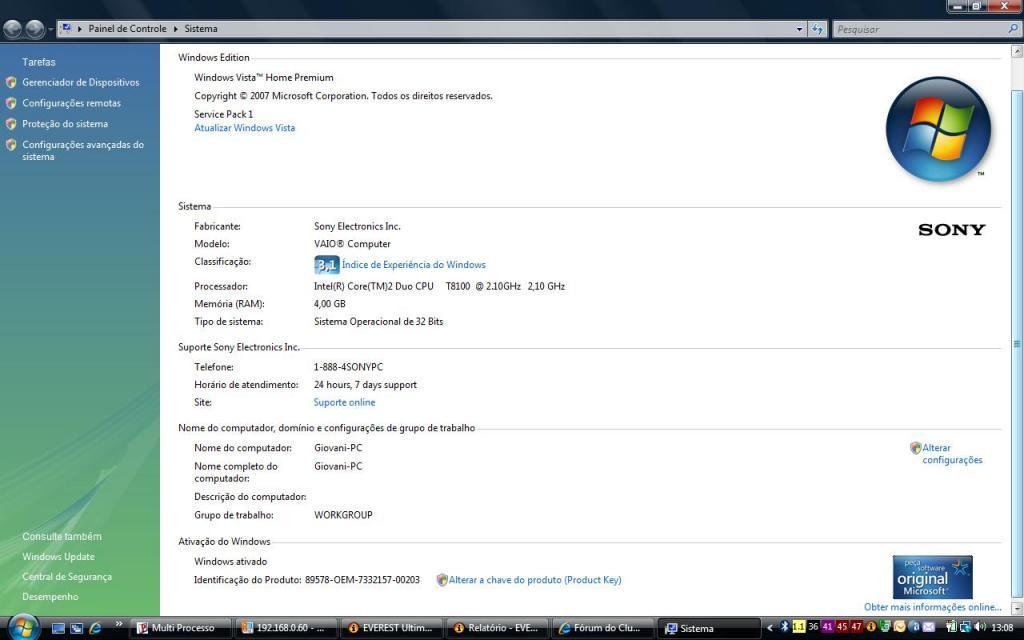The image size is (1024, 640).
Task: Click the Windows Start orb
Action: point(20,627)
